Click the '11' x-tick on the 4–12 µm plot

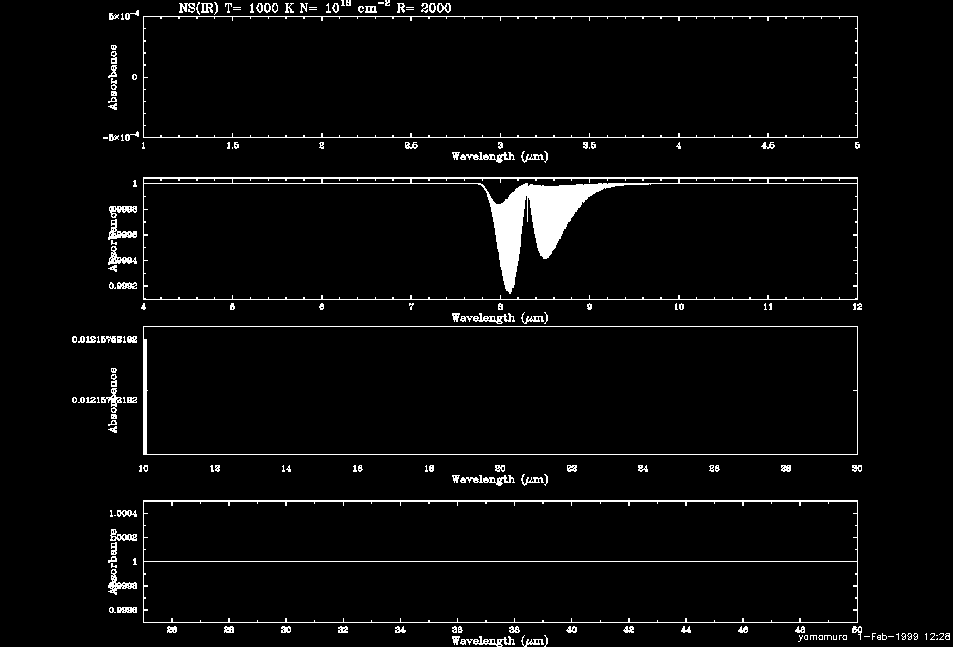(x=768, y=307)
